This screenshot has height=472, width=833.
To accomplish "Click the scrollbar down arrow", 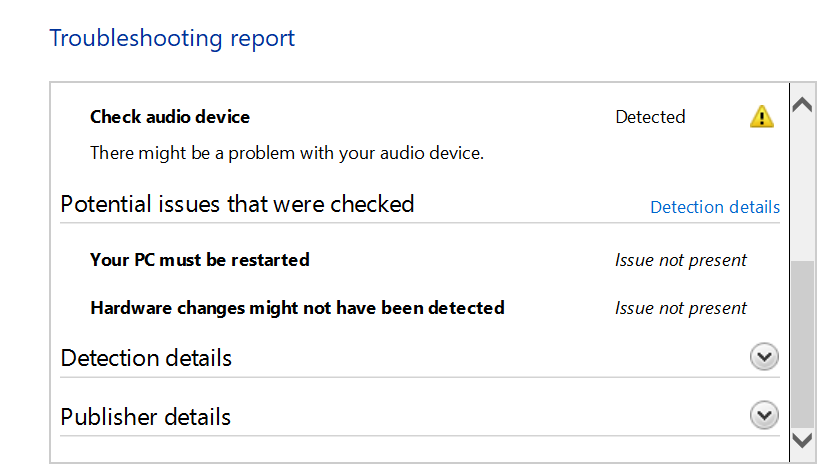I will pos(802,440).
